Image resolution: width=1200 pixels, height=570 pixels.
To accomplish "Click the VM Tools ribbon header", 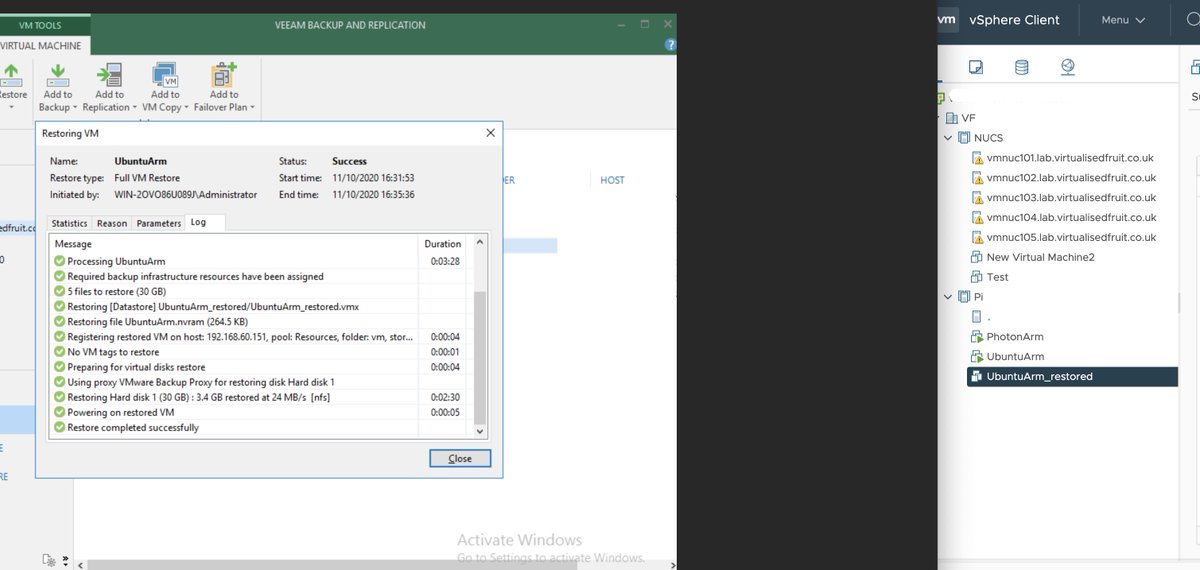I will tap(41, 25).
